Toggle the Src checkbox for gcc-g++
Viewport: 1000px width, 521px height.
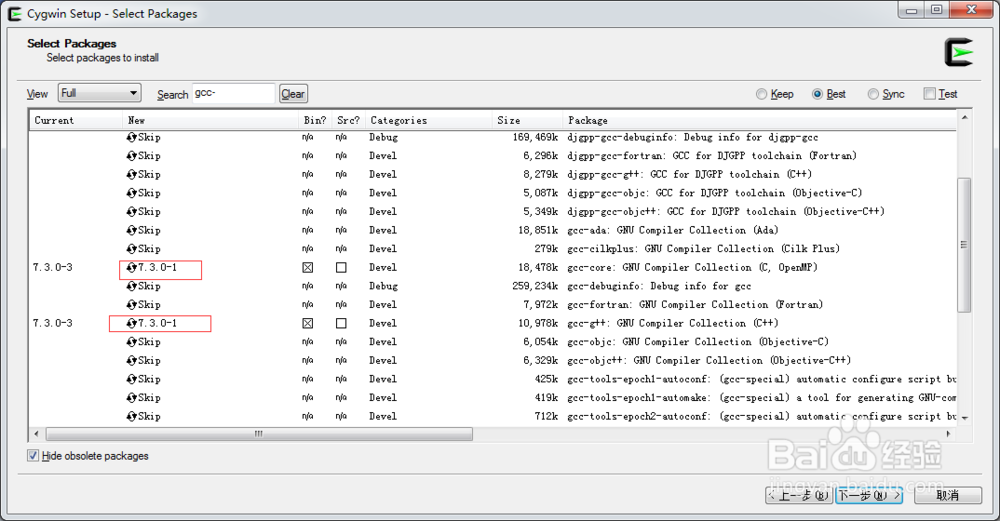[x=341, y=323]
